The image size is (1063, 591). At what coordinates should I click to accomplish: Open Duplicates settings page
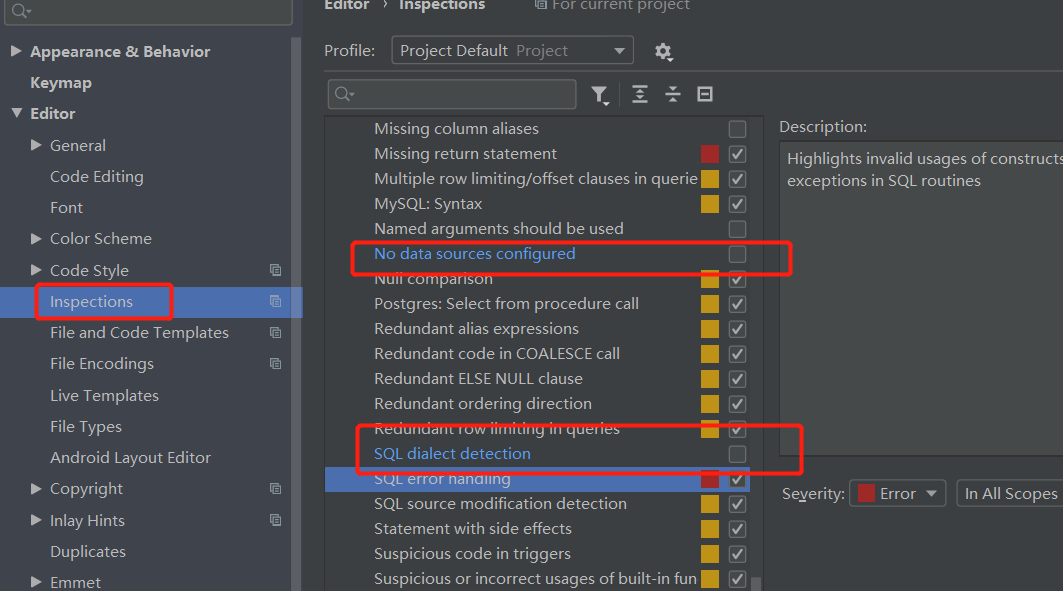[88, 552]
